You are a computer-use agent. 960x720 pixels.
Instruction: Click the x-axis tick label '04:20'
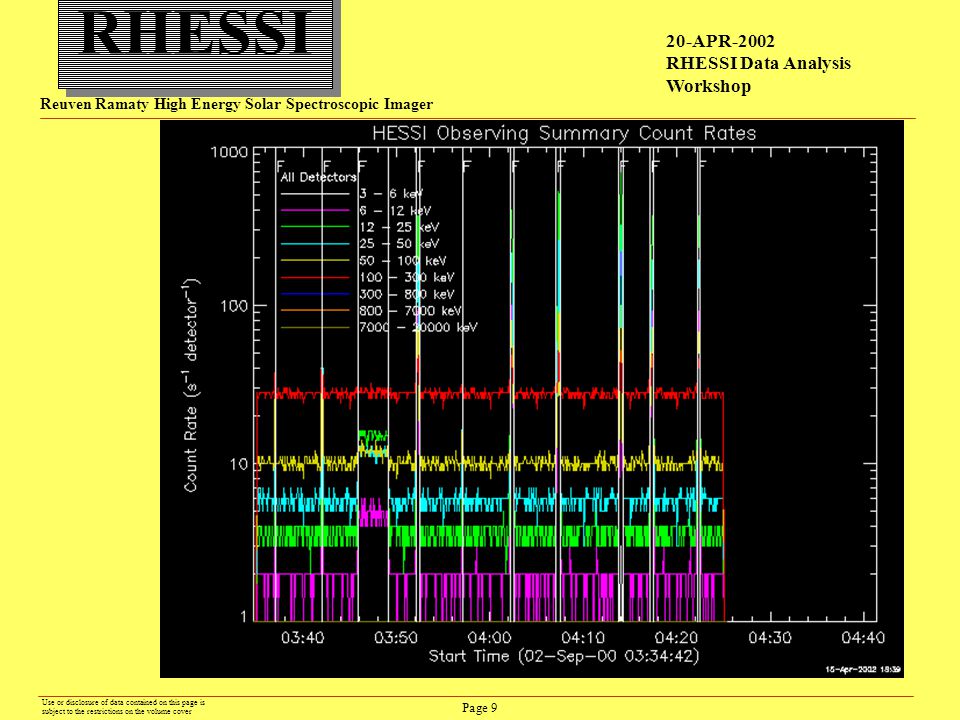click(677, 638)
